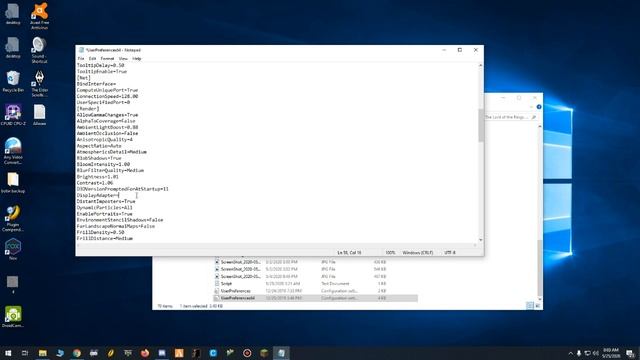Open Explorer help blue question icon

[x=539, y=107]
